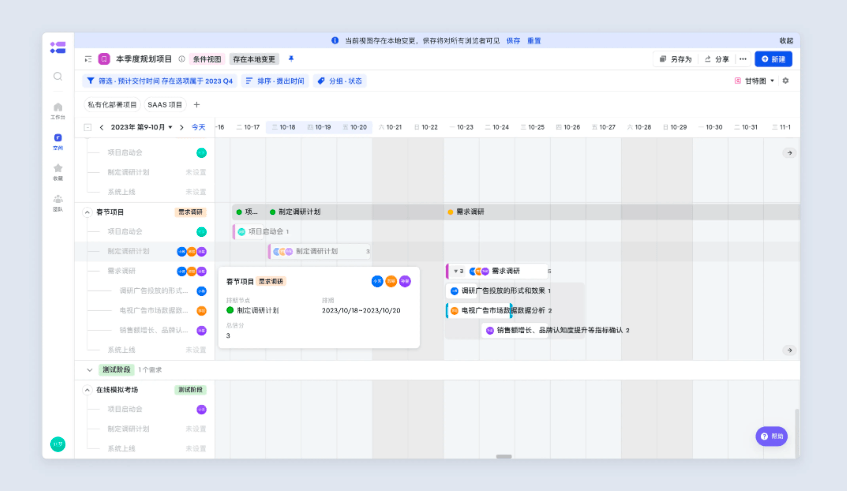Click the 分享 share button
Viewport: 847px width, 491px height.
[x=717, y=59]
